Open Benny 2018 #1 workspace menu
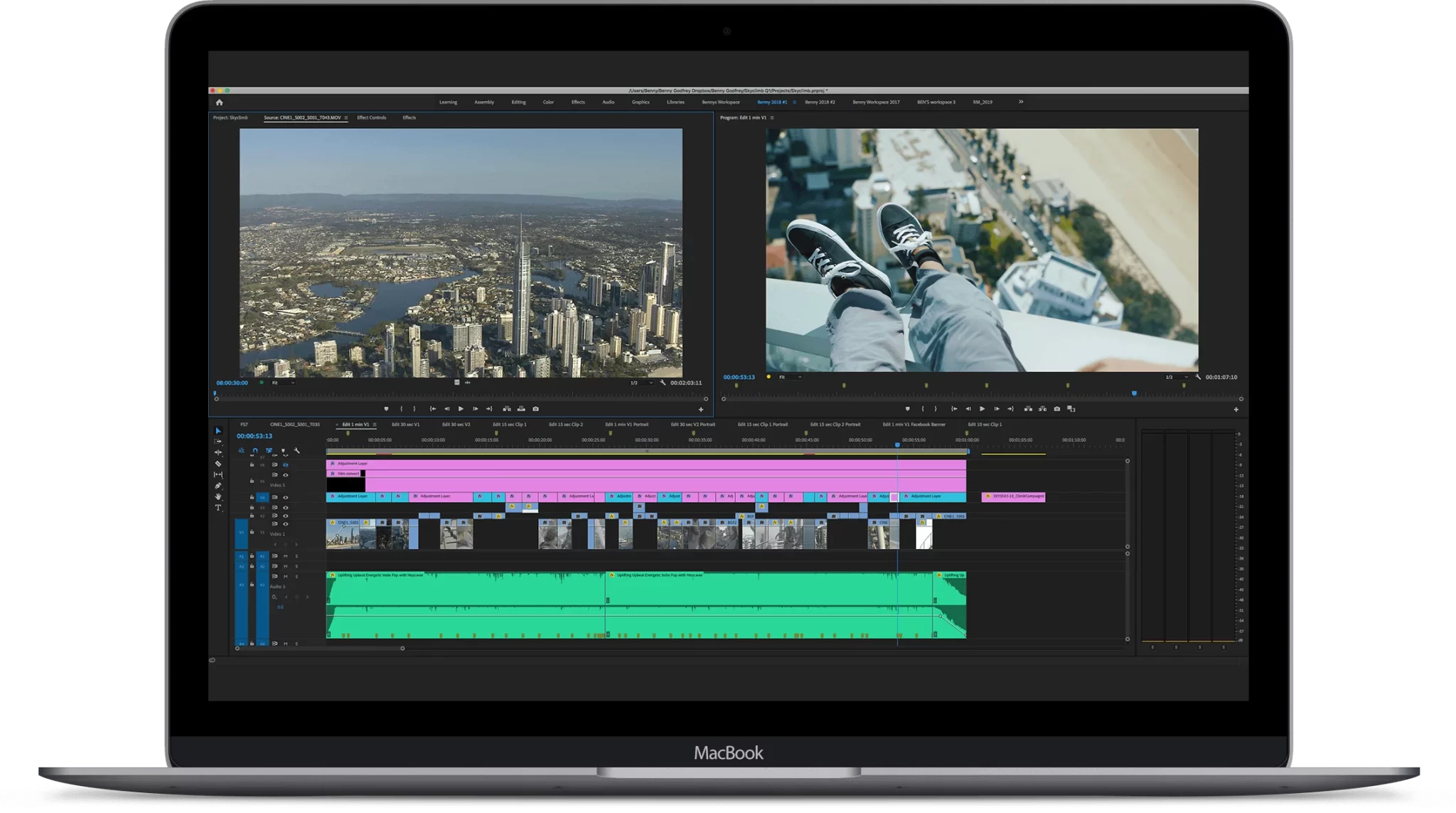This screenshot has width=1456, height=813. tap(794, 102)
